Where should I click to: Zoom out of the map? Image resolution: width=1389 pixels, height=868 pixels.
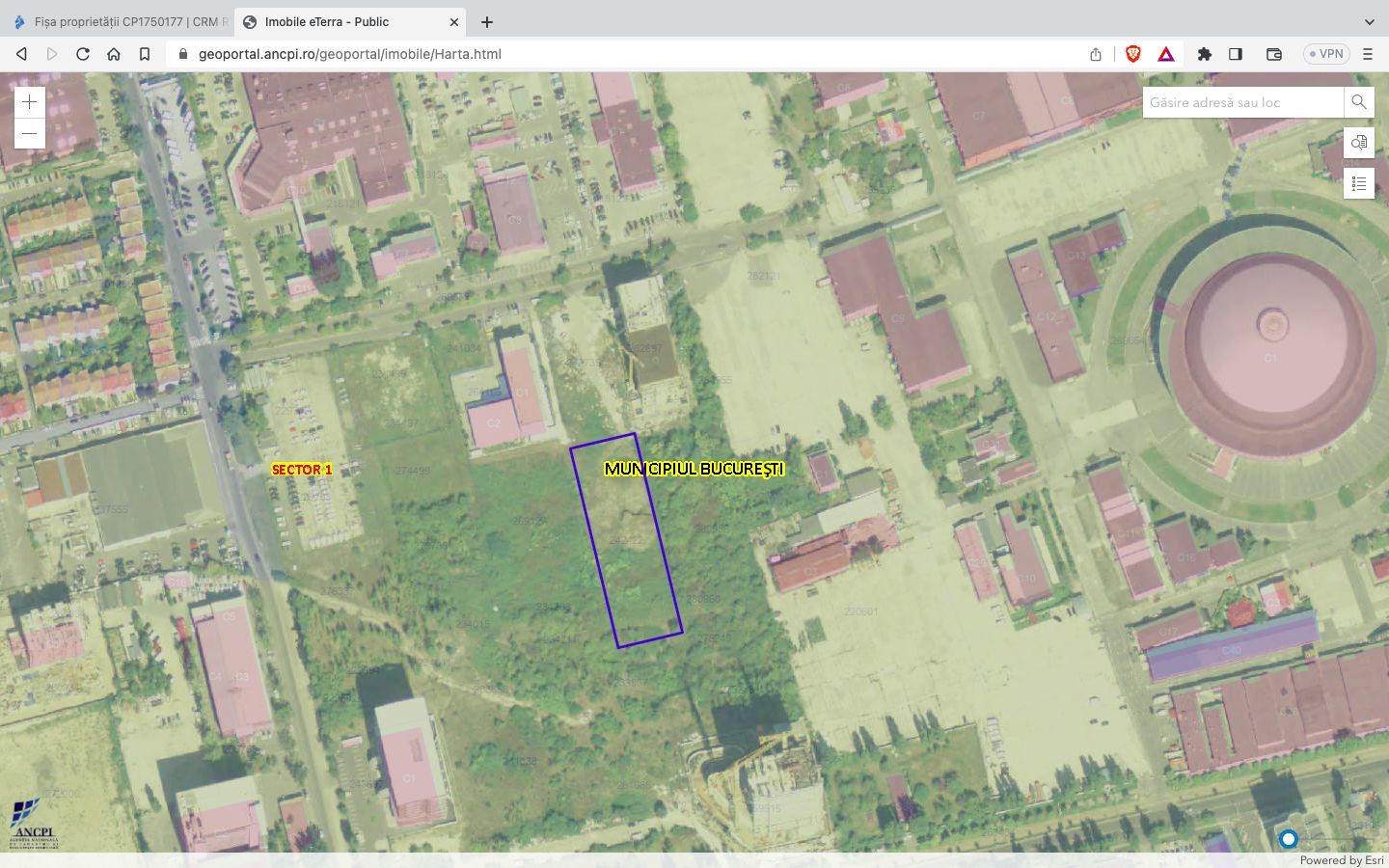(29, 133)
